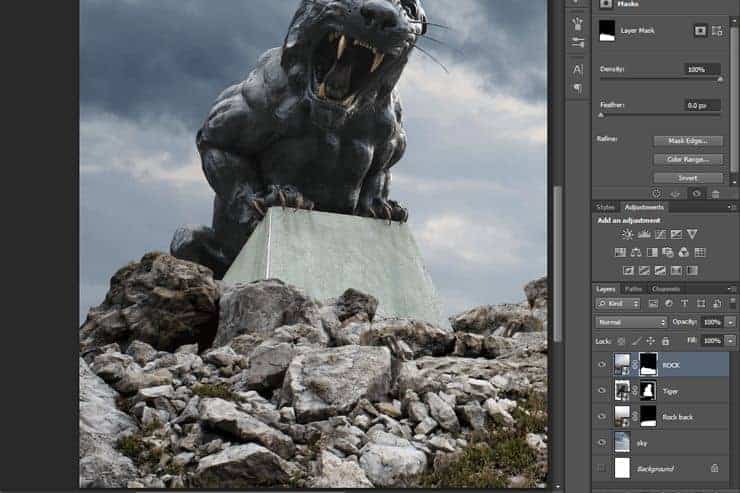This screenshot has height=493, width=740.
Task: Add a Color Balance adjustment
Action: coord(636,252)
